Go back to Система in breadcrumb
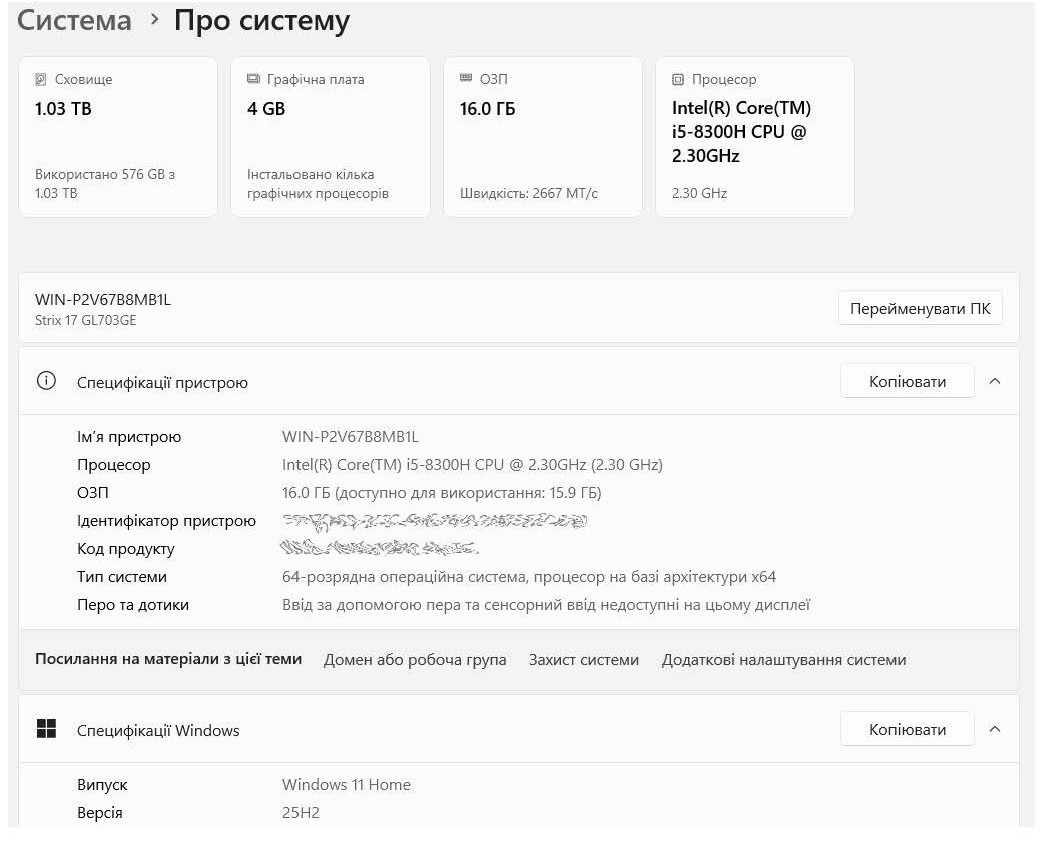1042x843 pixels. (x=74, y=21)
